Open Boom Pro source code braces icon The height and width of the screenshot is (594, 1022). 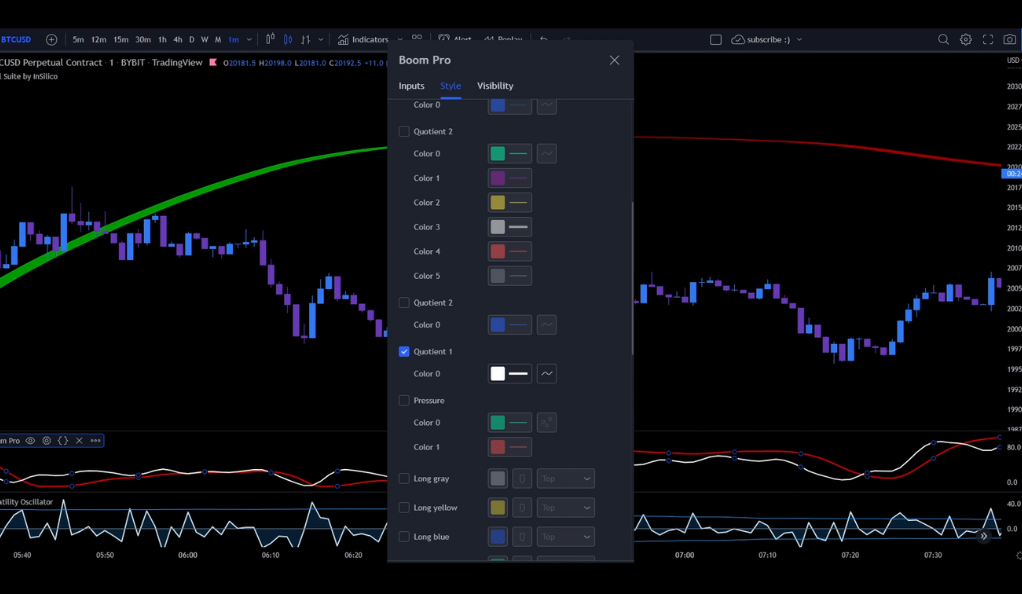pos(63,440)
